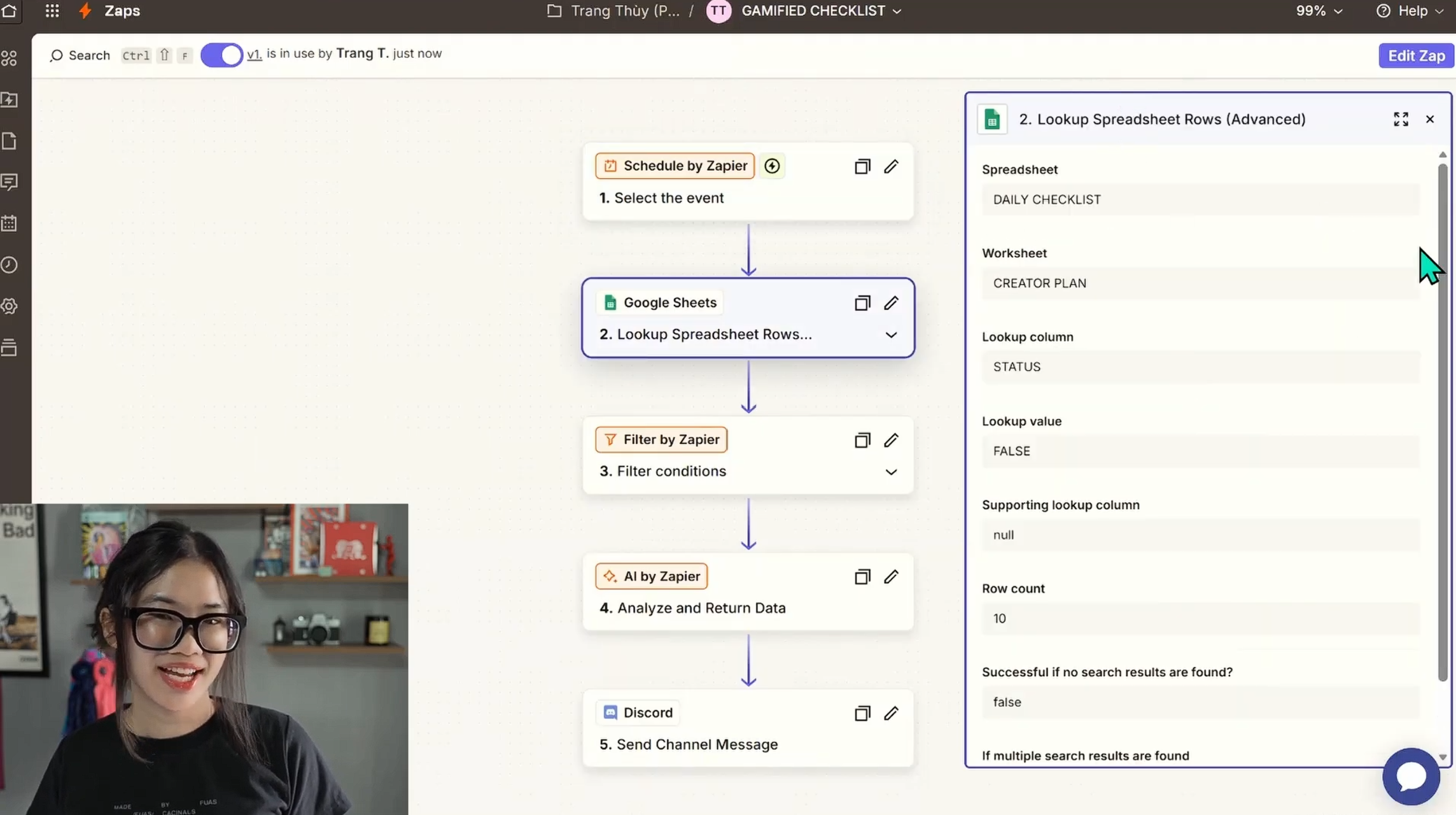The image size is (1456, 815).
Task: Click the TT user avatar
Action: click(718, 11)
